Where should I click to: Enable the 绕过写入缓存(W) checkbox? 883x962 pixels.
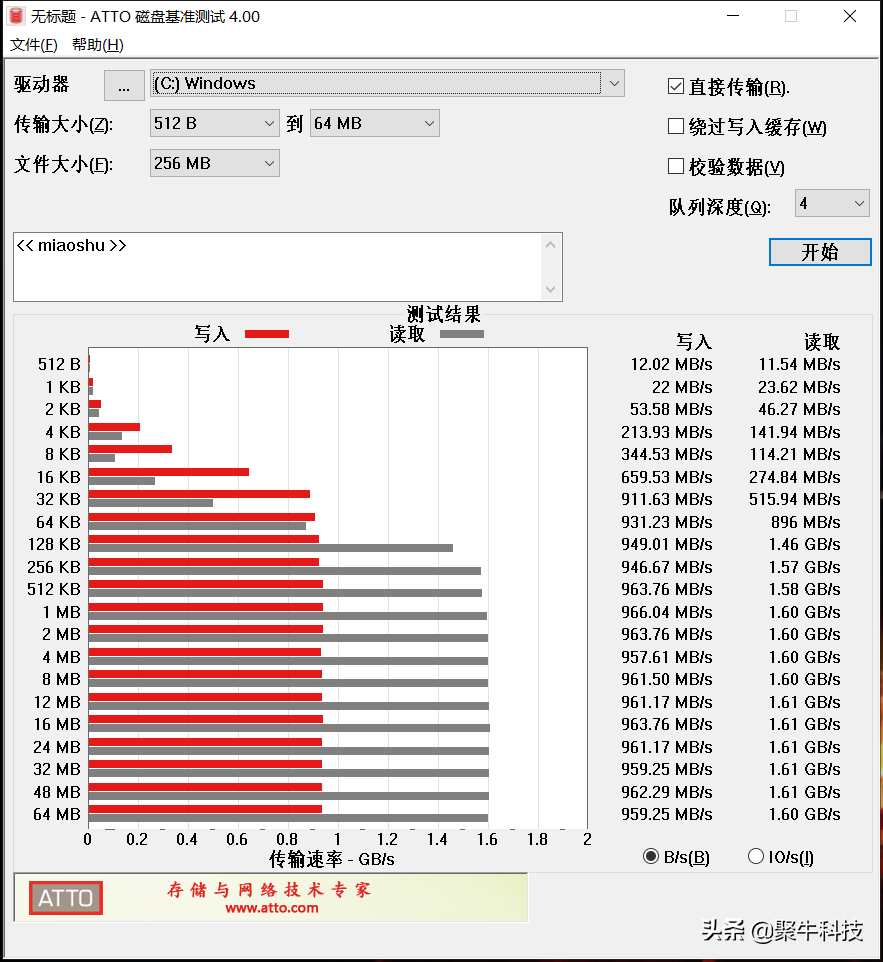coord(676,126)
